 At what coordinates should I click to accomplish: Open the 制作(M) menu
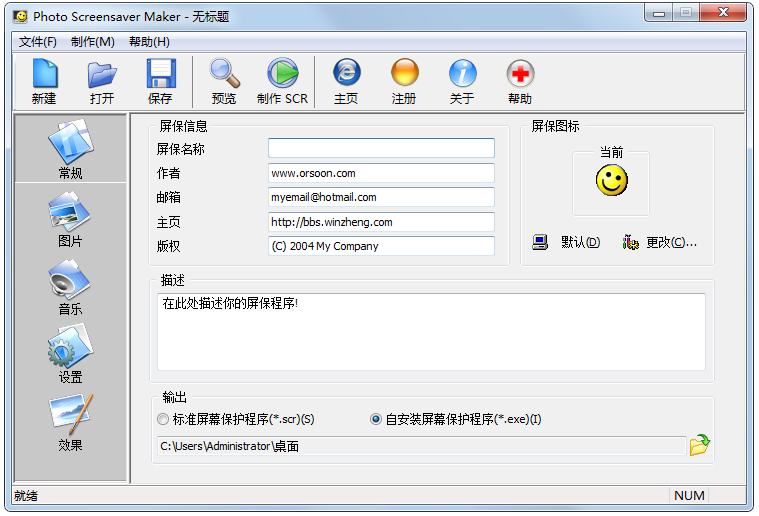tap(93, 42)
